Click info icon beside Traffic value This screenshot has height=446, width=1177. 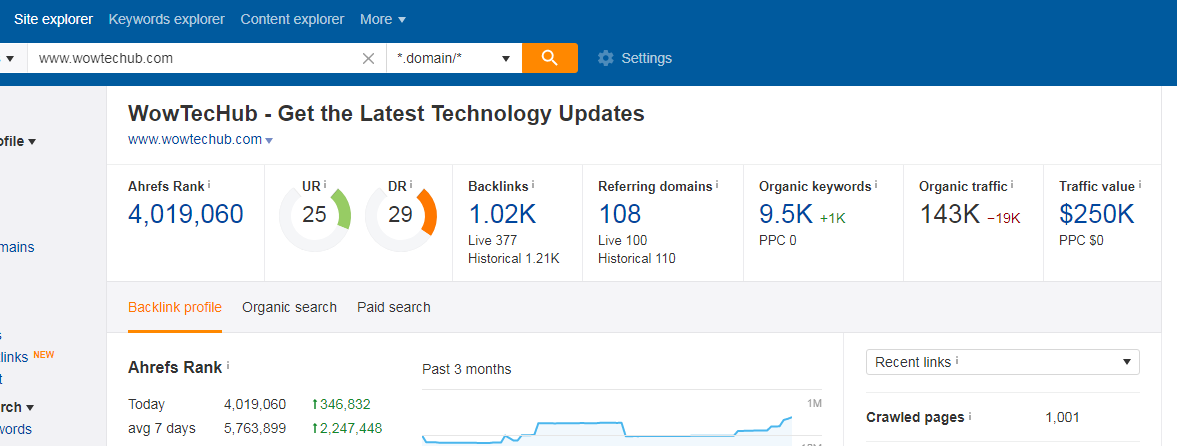tap(1140, 185)
